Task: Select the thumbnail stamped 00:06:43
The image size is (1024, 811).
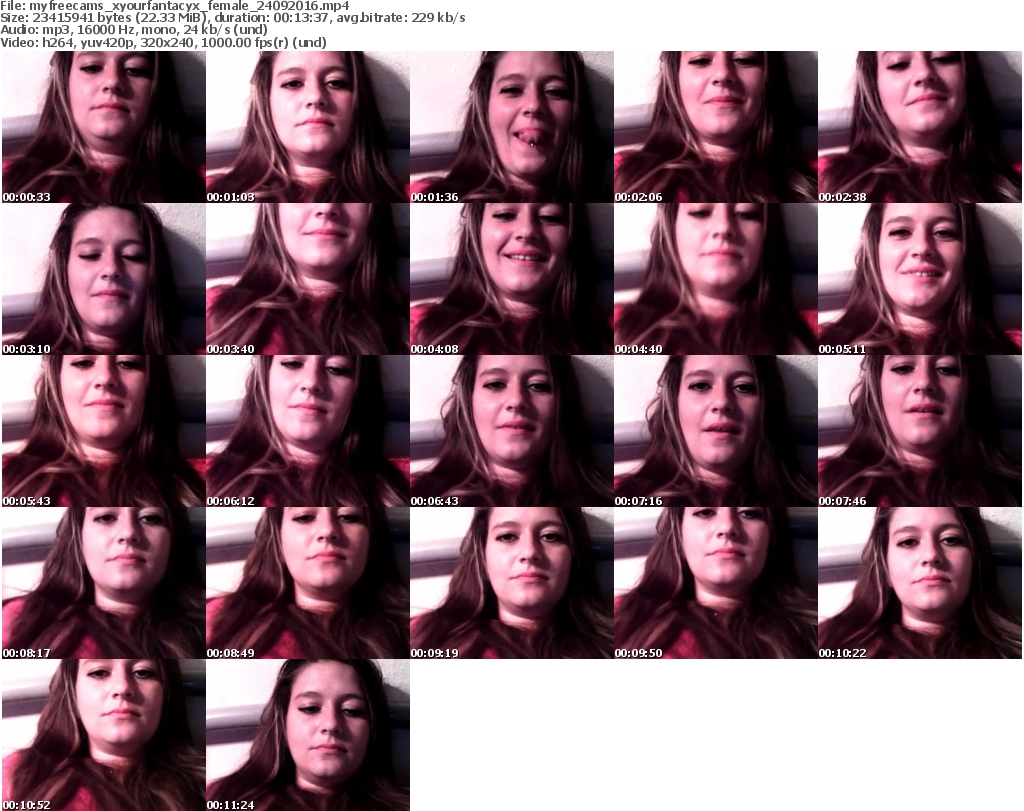Action: tap(512, 431)
